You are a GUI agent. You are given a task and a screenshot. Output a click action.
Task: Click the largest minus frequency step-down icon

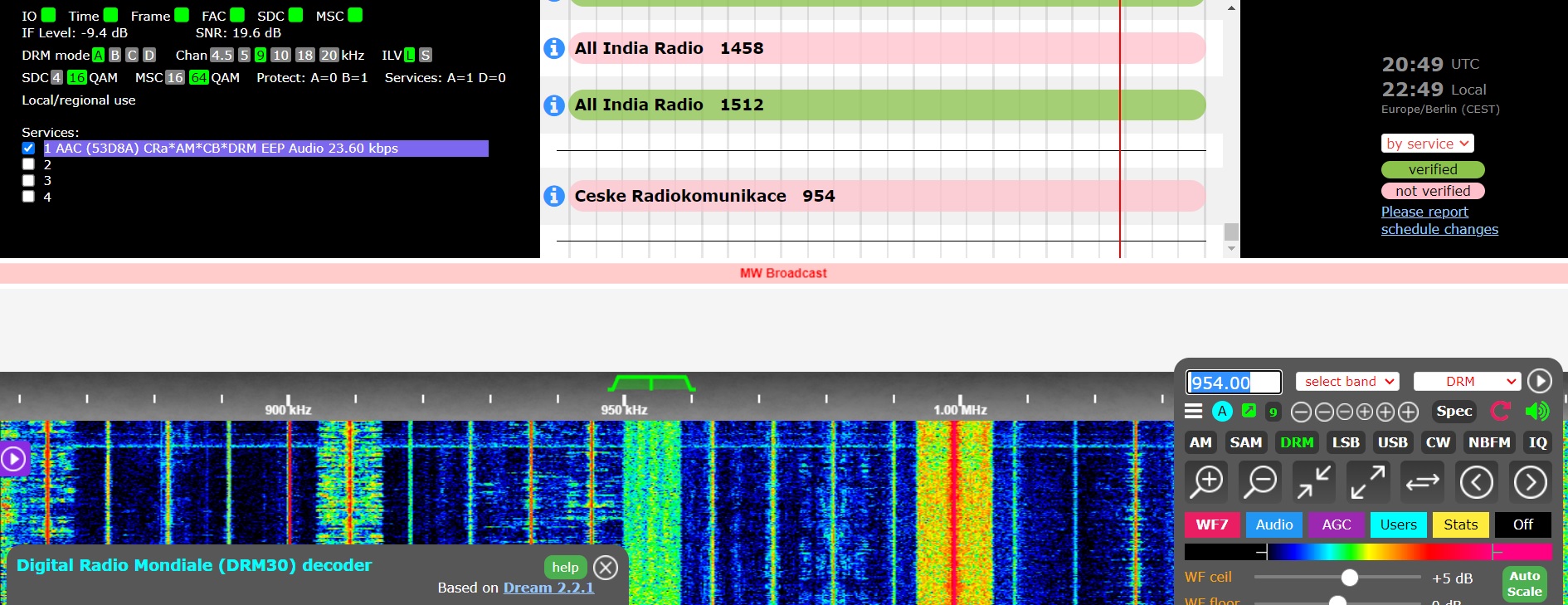point(1302,412)
